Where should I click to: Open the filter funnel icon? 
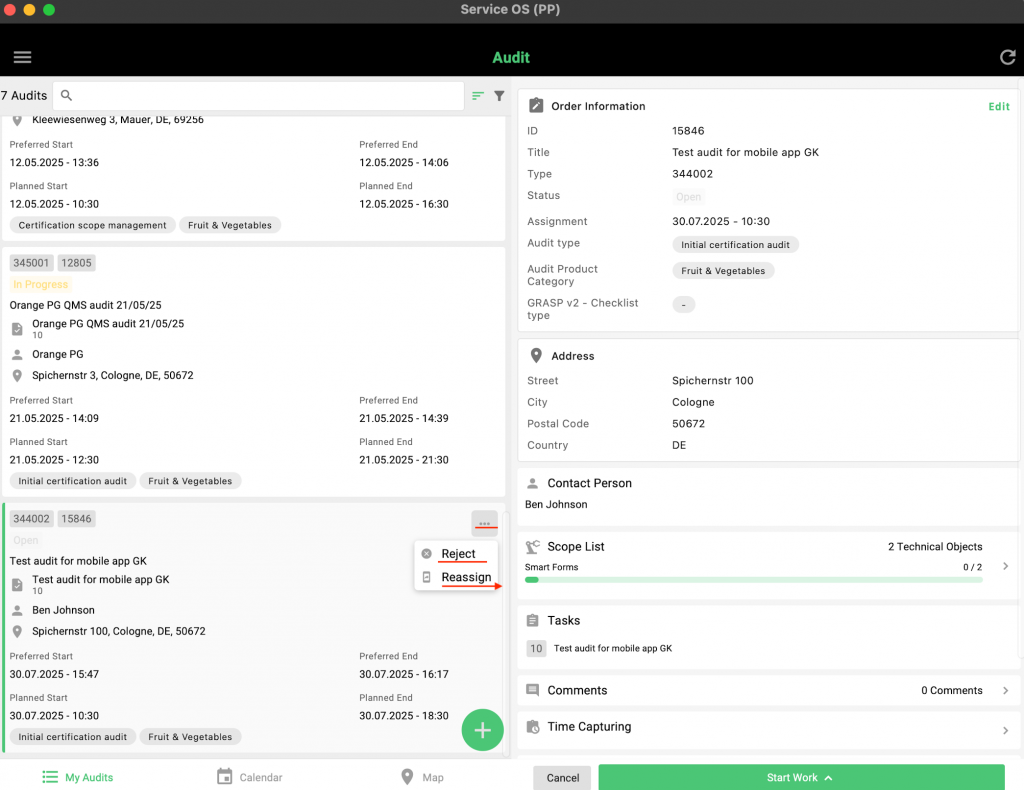click(499, 96)
